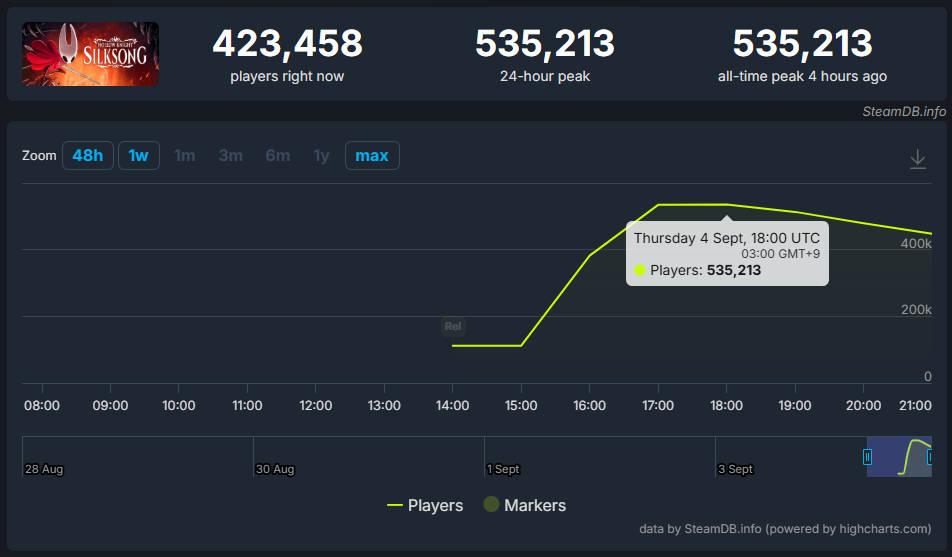Screen dimensions: 952x557
Task: Select the 3m zoom option
Action: pos(231,155)
